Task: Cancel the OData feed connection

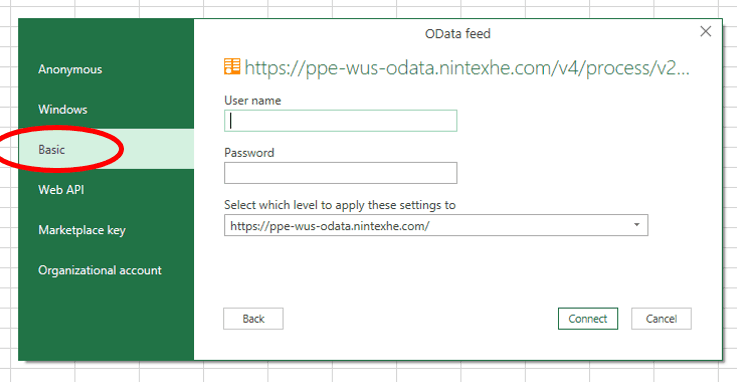Action: pos(661,319)
